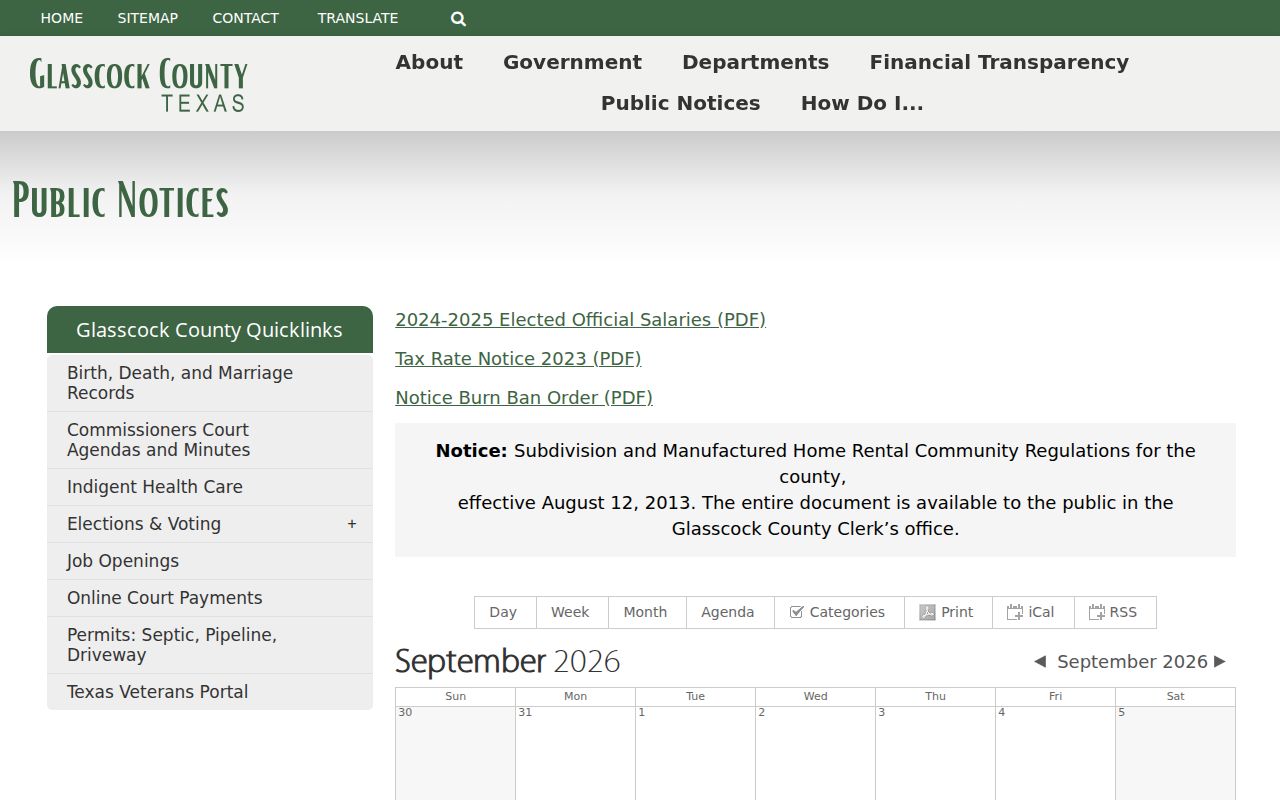The width and height of the screenshot is (1280, 800).
Task: Open Permits: Septic, Pipeline, Driveway
Action: coord(210,645)
